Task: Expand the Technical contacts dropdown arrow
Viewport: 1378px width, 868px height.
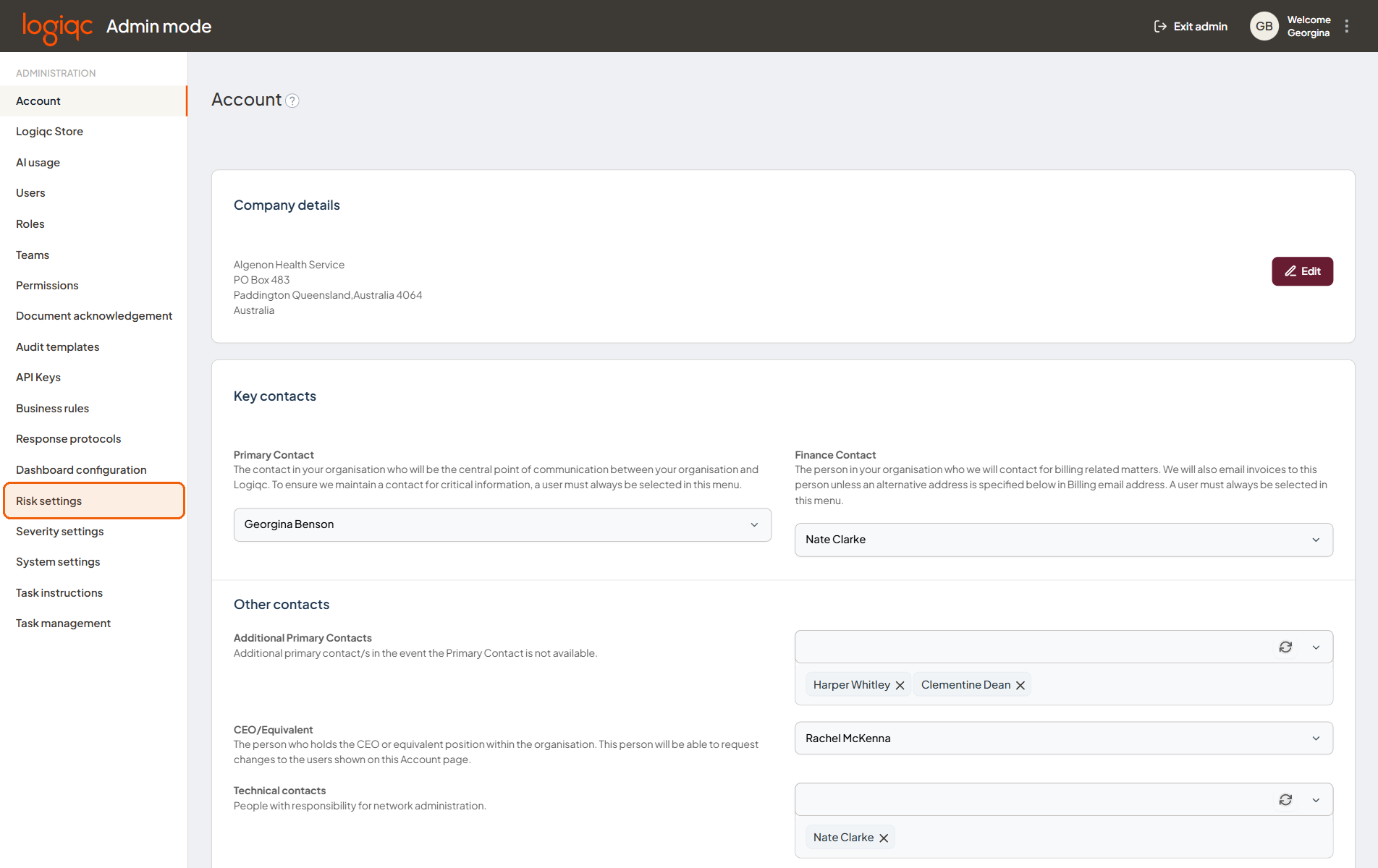Action: click(x=1316, y=800)
